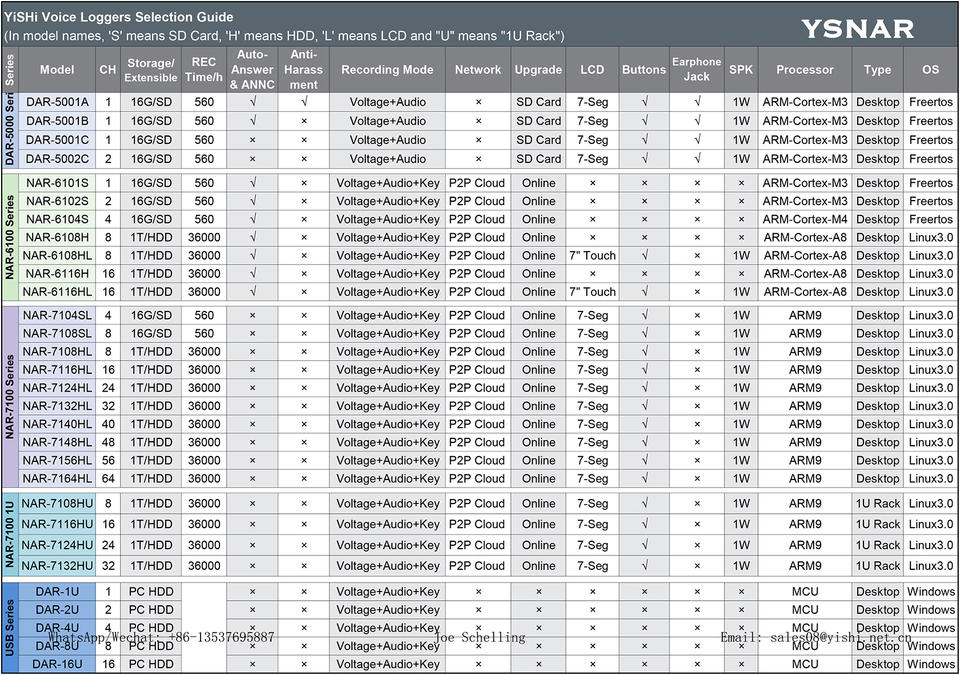
Task: Click the 'OS' column header
Action: pyautogui.click(x=931, y=70)
